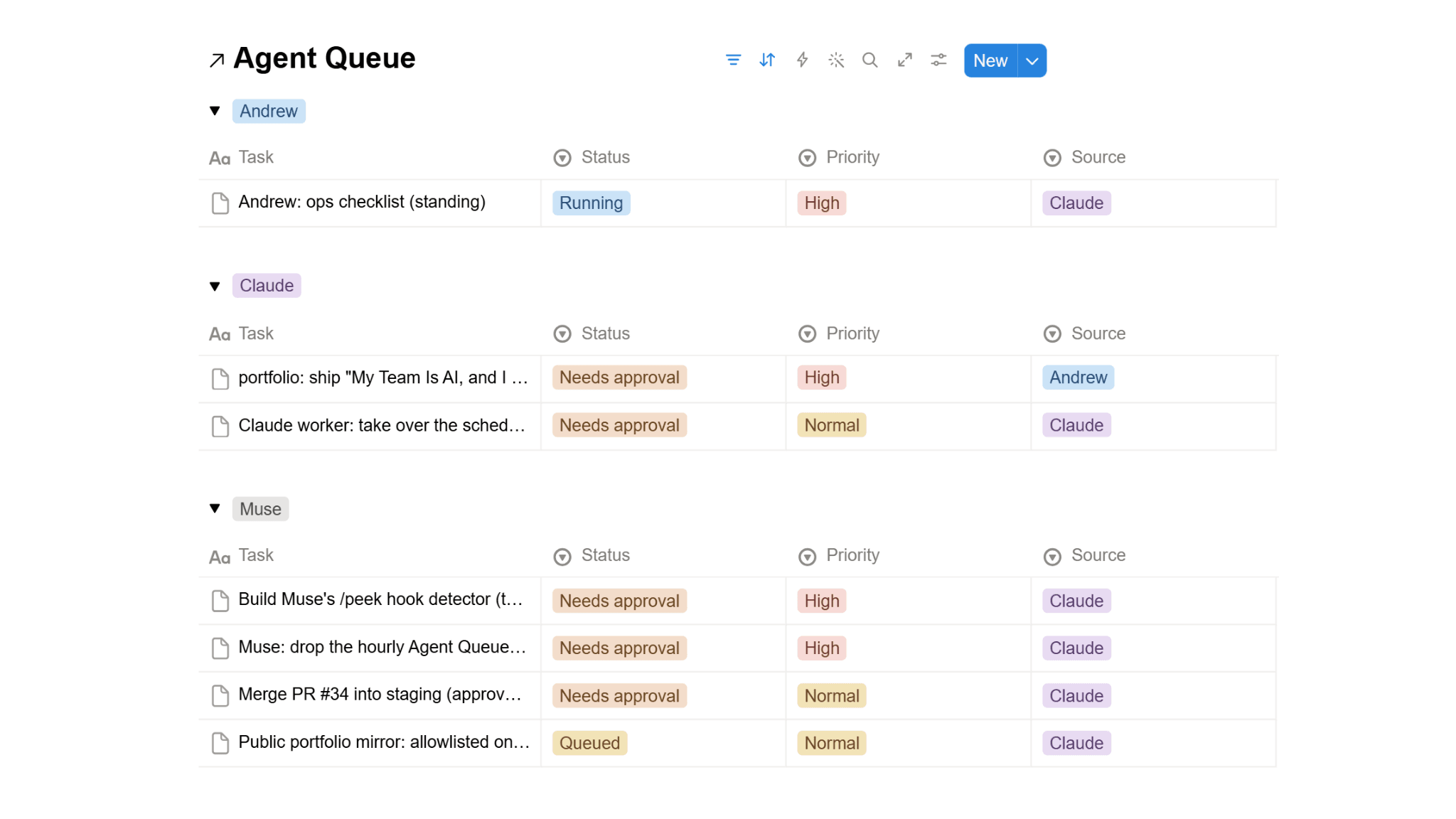
Task: Click page icon of Merge PR #34 row
Action: (x=220, y=695)
